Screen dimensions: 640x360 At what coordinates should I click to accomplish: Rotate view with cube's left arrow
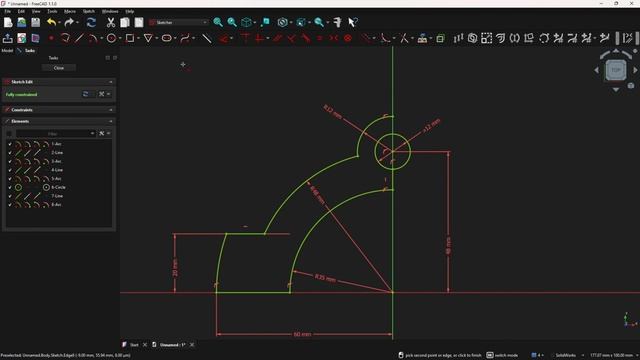point(596,70)
